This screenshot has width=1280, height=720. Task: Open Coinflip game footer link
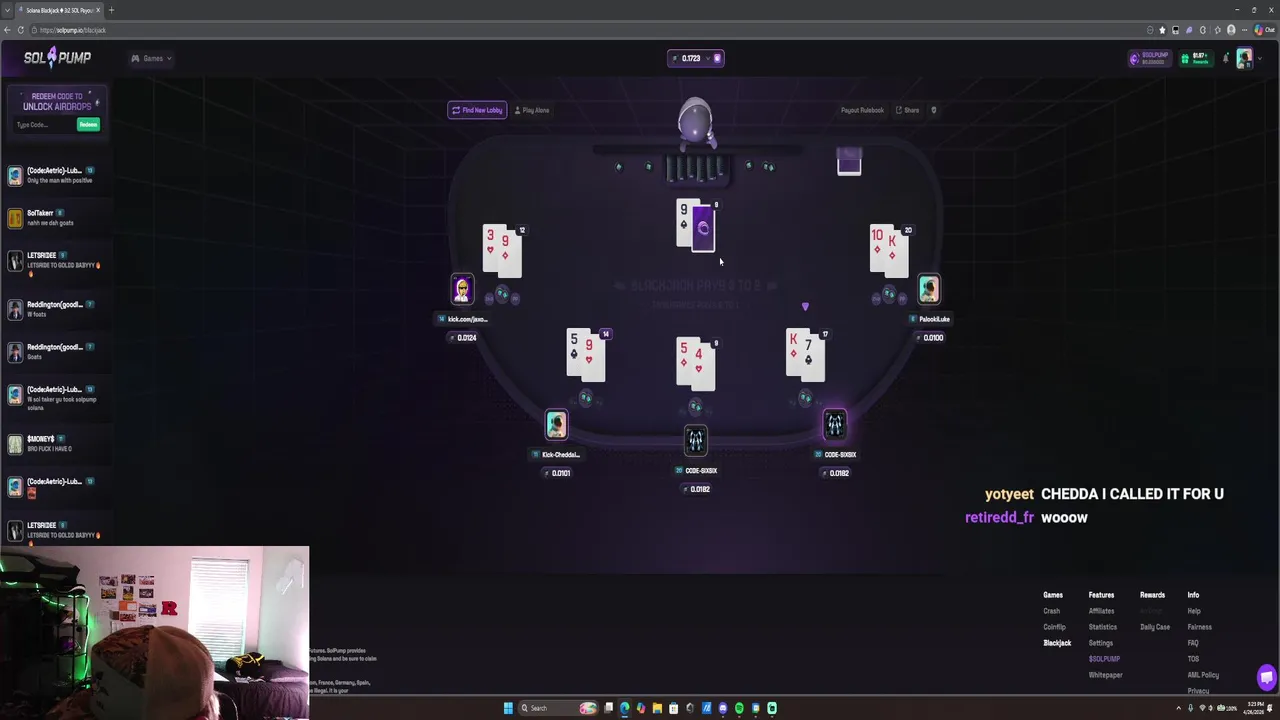[x=1054, y=627]
